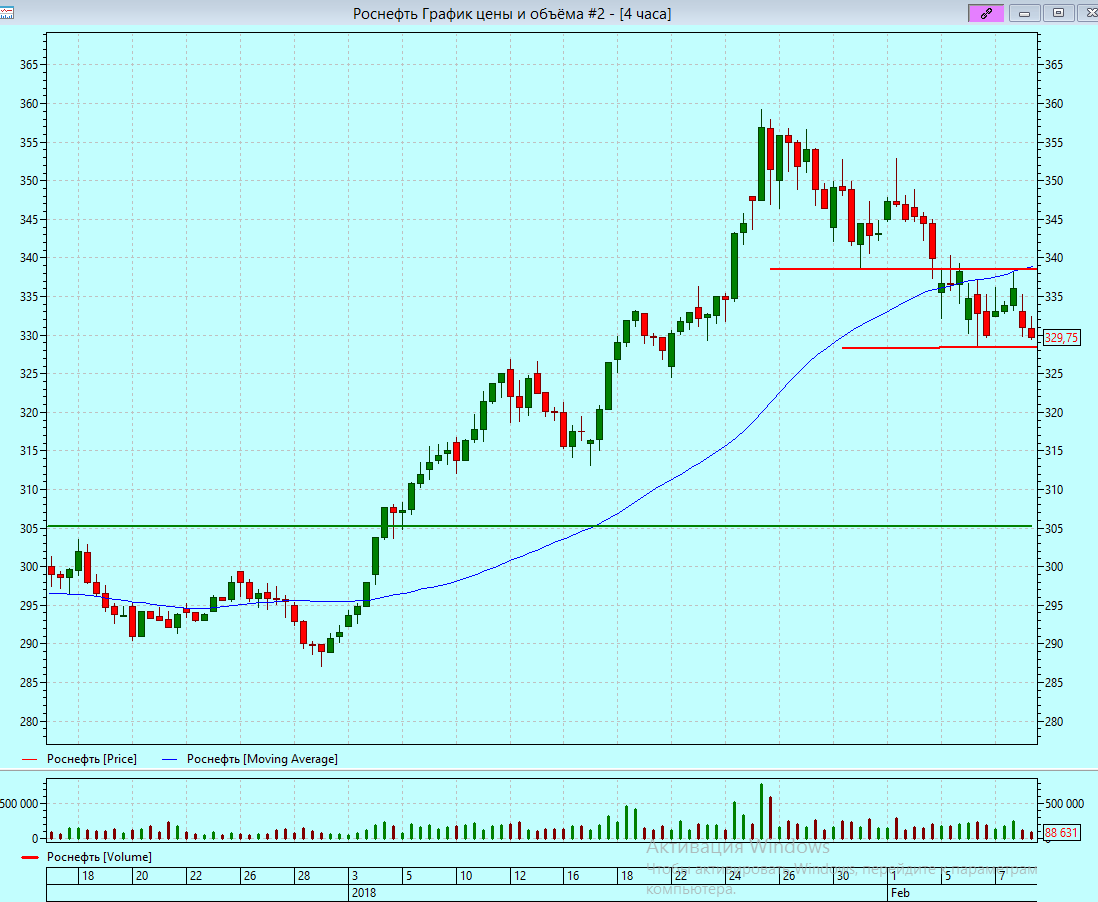Select the Роснефть [Volume] legend label

pyautogui.click(x=99, y=857)
